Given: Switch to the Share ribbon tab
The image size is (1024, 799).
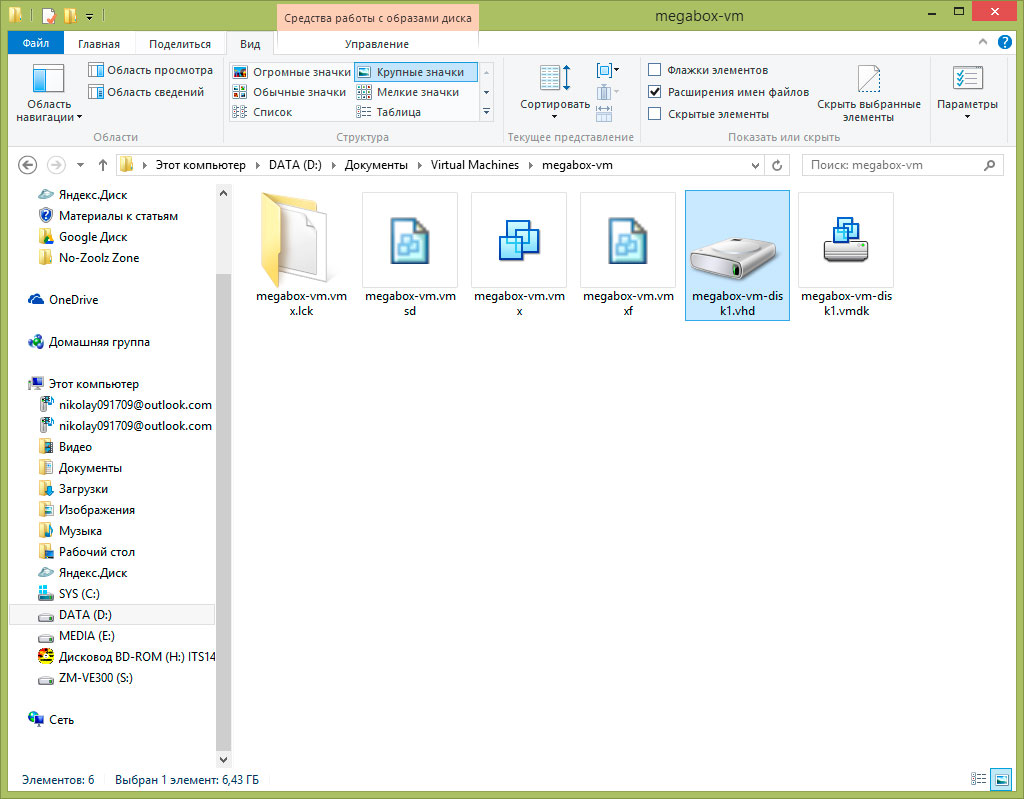Looking at the screenshot, I should [180, 44].
